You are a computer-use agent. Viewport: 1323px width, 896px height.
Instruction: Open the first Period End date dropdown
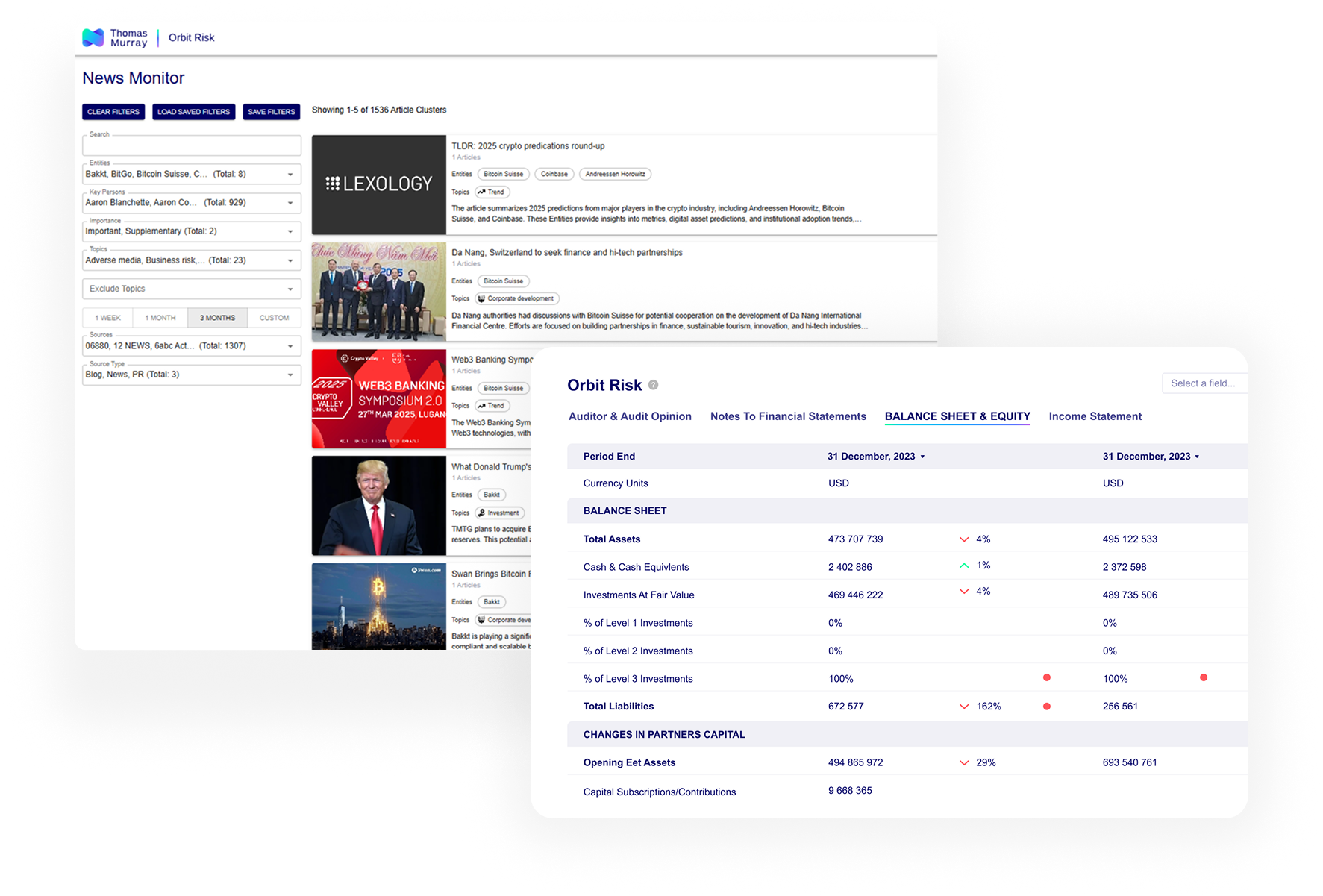[x=876, y=457]
